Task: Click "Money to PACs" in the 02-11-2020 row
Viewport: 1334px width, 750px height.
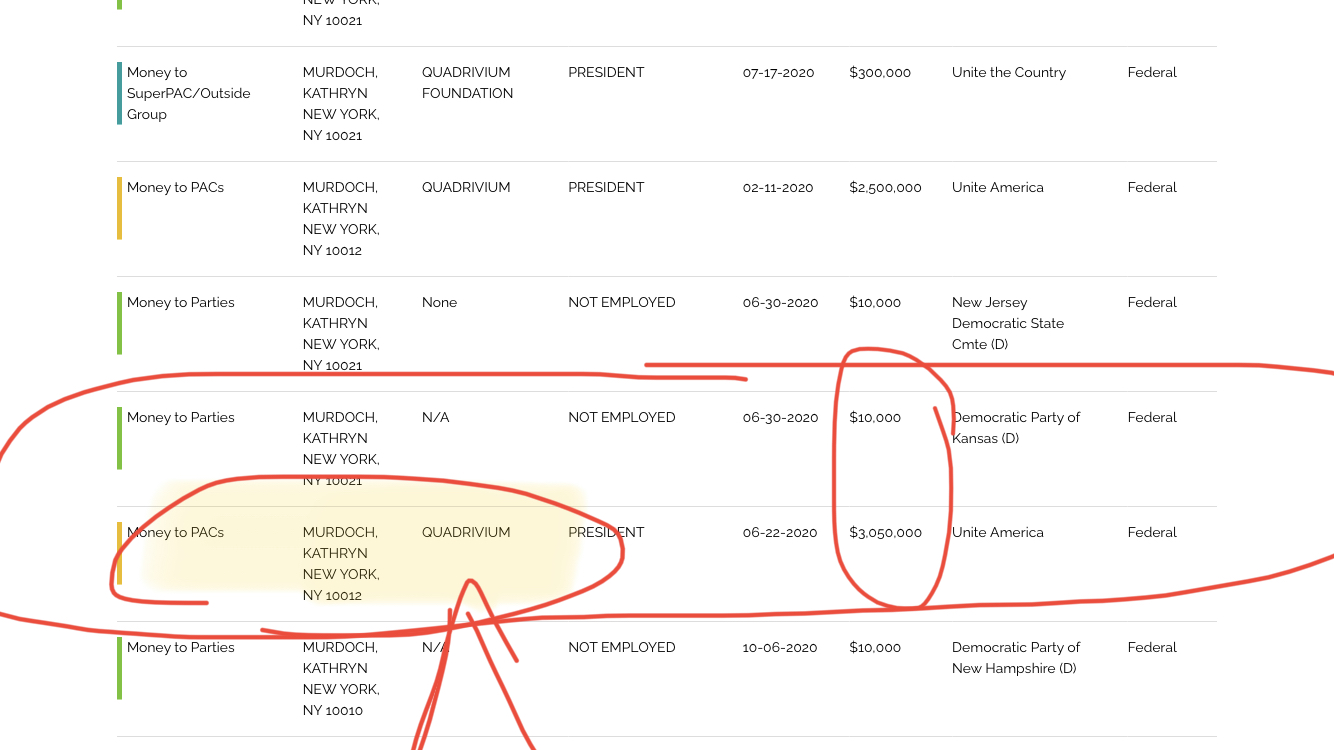Action: point(175,188)
